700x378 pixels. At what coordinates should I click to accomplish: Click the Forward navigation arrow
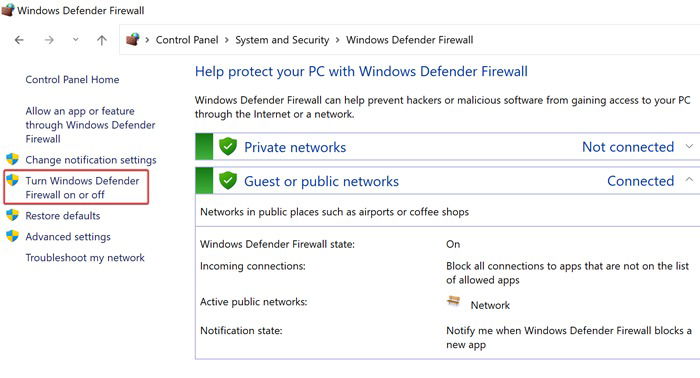coord(49,40)
